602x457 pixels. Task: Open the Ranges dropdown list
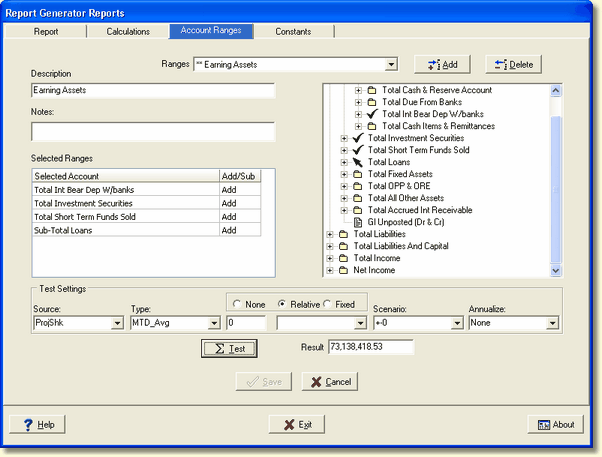[x=391, y=64]
